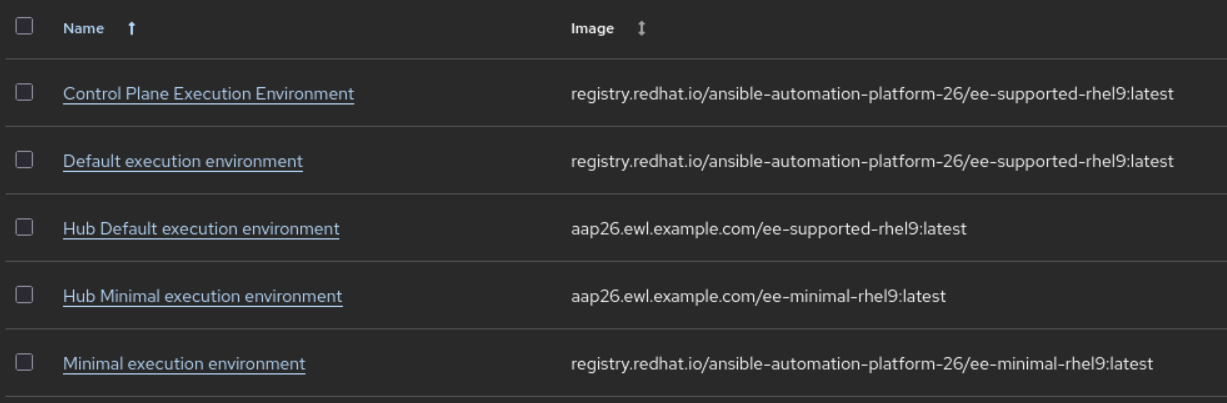The width and height of the screenshot is (1227, 403).
Task: Open the Default execution environment link
Action: pos(183,161)
